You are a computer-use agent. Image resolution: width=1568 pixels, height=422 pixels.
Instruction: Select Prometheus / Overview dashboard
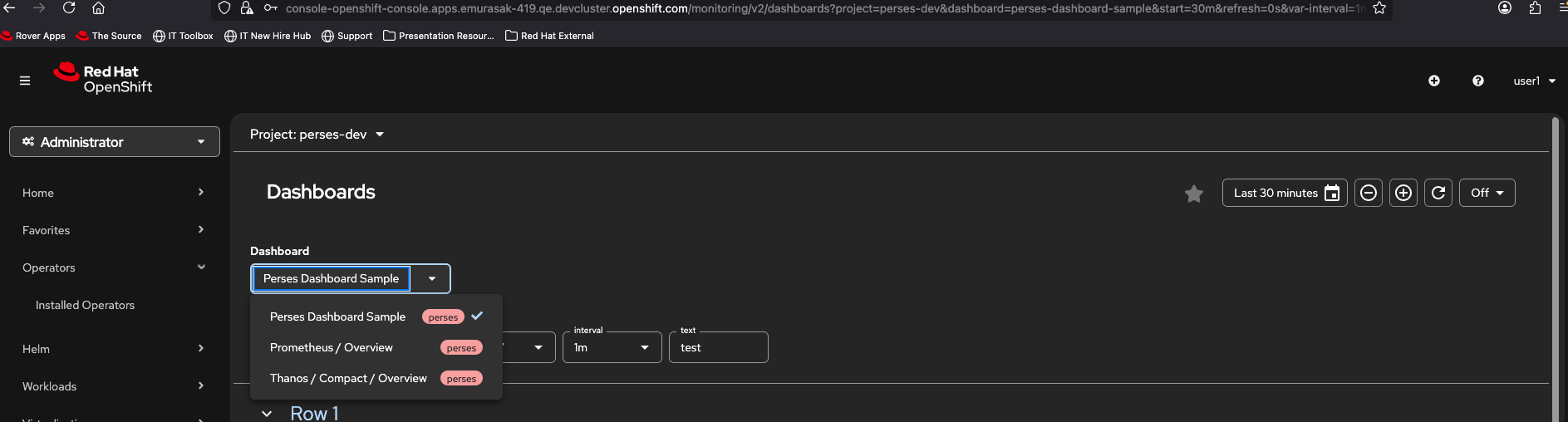point(376,347)
